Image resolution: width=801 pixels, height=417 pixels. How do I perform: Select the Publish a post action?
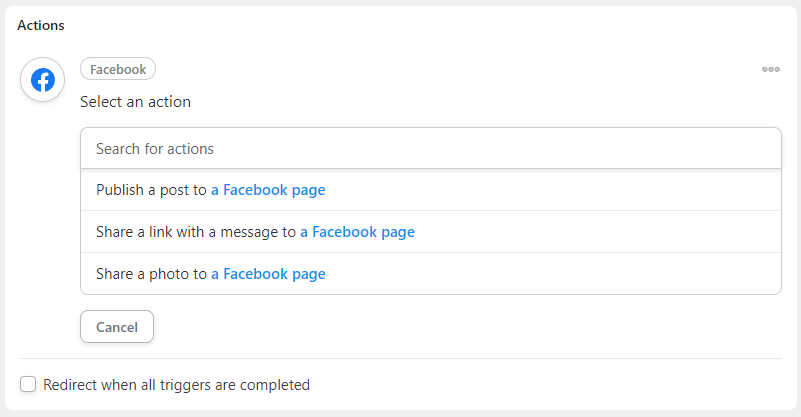coord(431,190)
